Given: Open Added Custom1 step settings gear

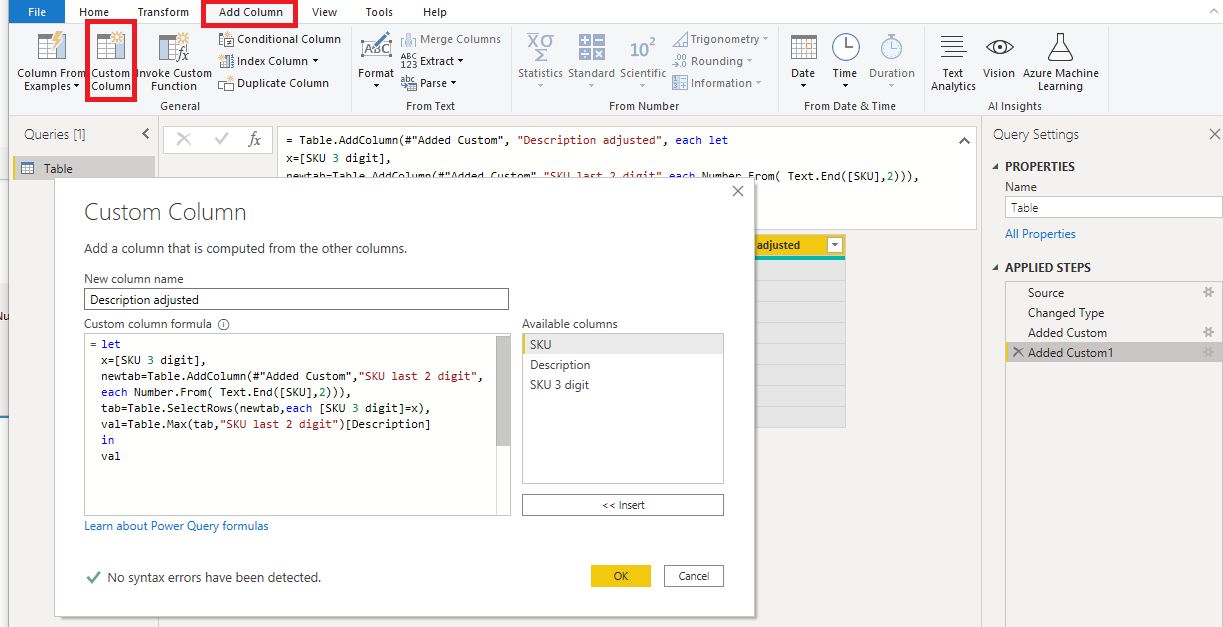Looking at the screenshot, I should (x=1208, y=353).
